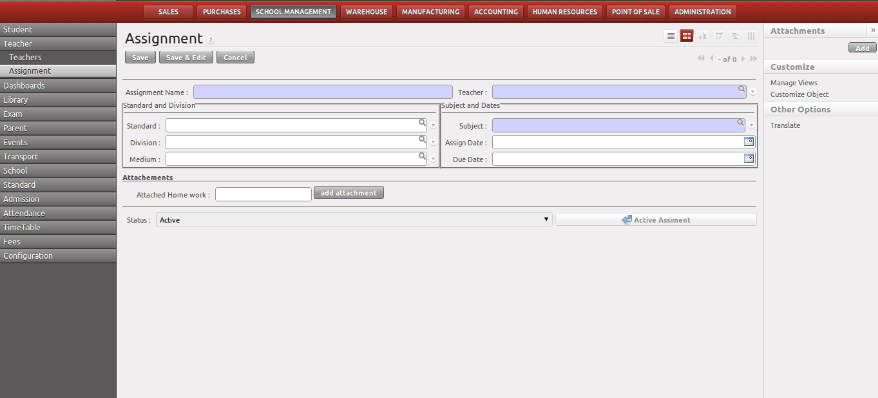Open Manufacturing top menu
Viewport: 878px width, 398px height.
(431, 12)
